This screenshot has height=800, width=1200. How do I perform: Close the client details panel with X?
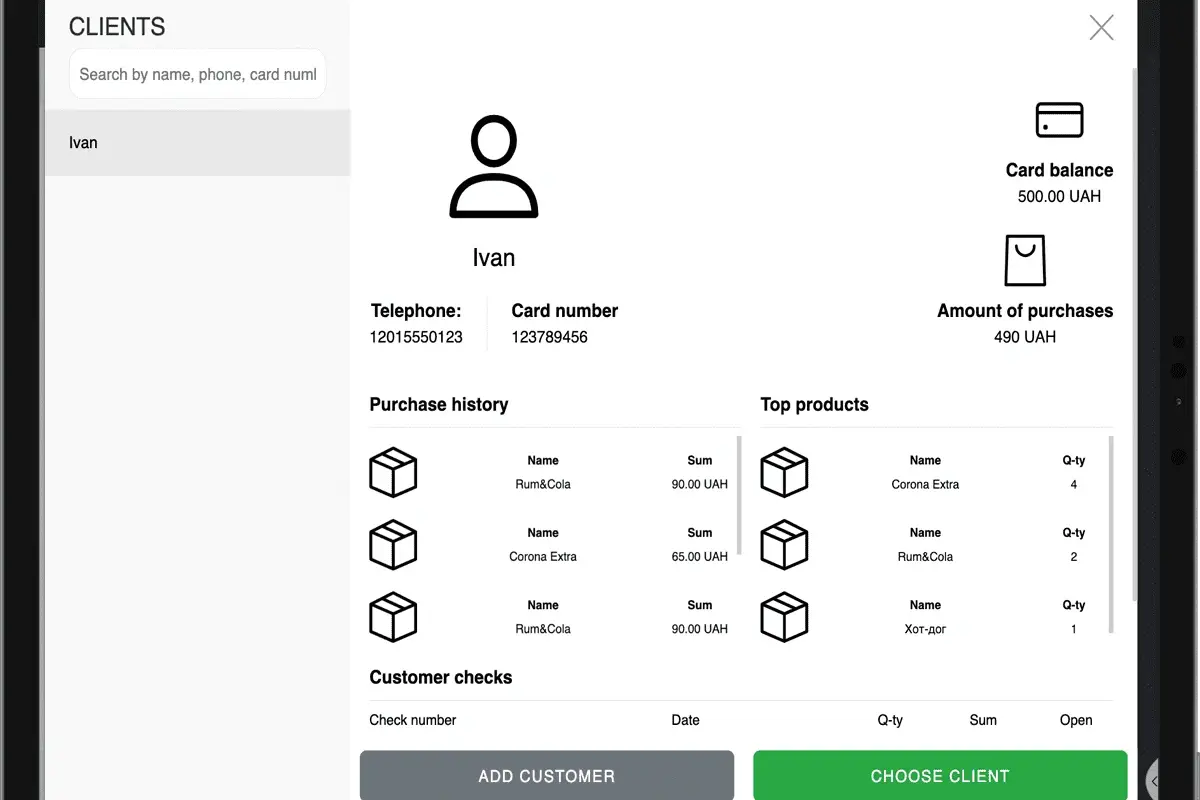pyautogui.click(x=1101, y=27)
